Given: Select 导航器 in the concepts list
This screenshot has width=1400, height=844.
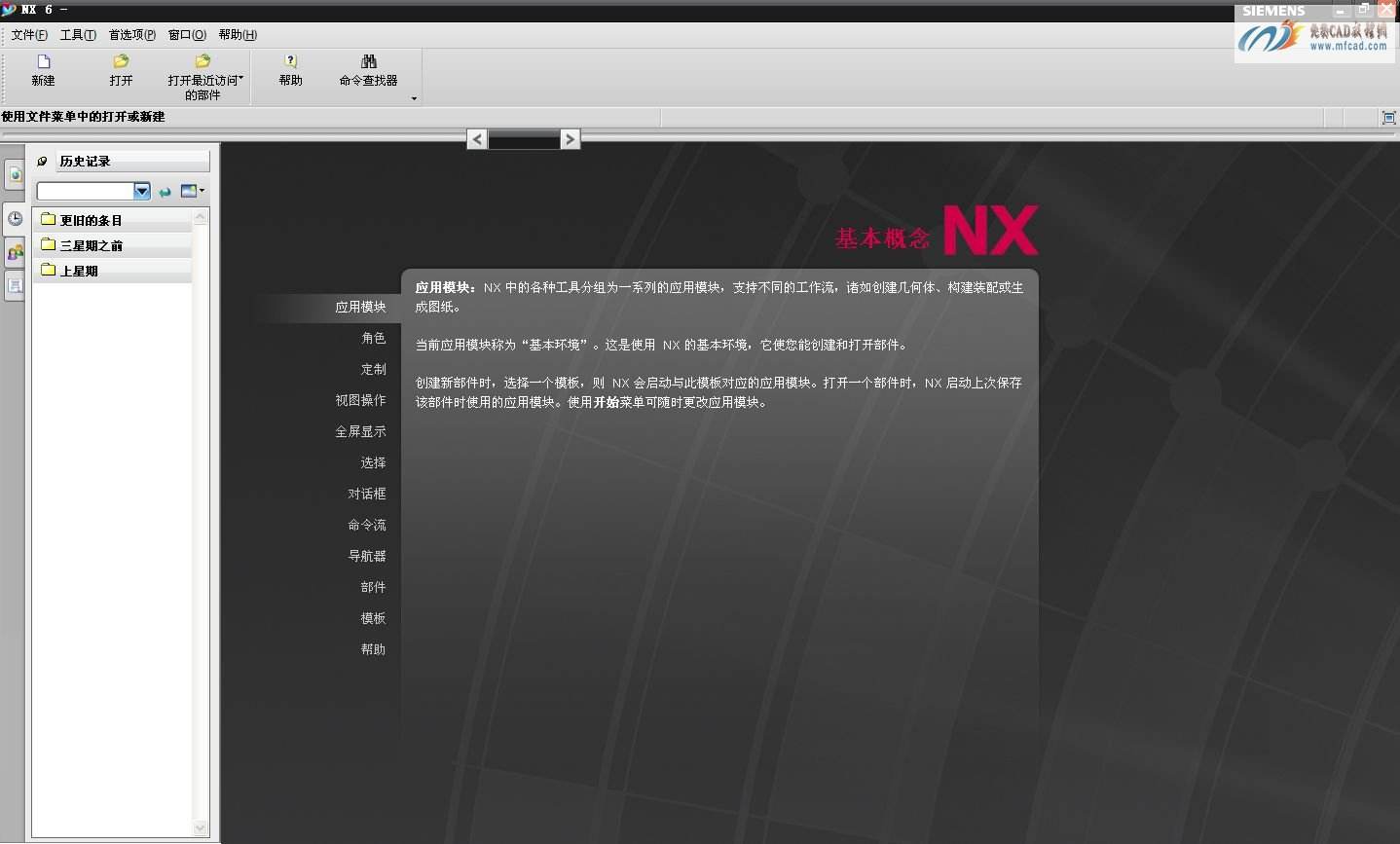Looking at the screenshot, I should [x=367, y=556].
